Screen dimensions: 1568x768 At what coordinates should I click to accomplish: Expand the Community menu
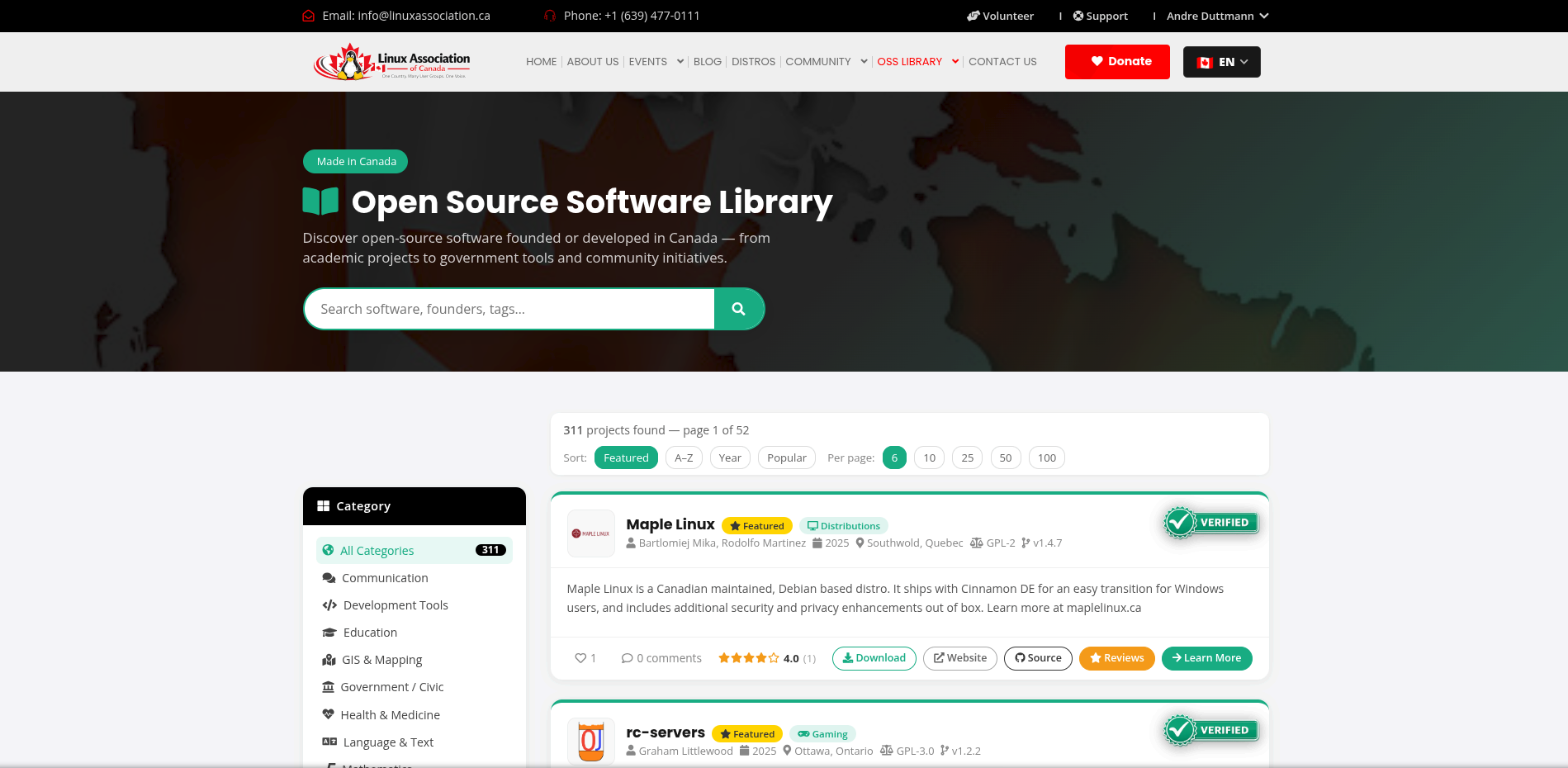point(827,62)
